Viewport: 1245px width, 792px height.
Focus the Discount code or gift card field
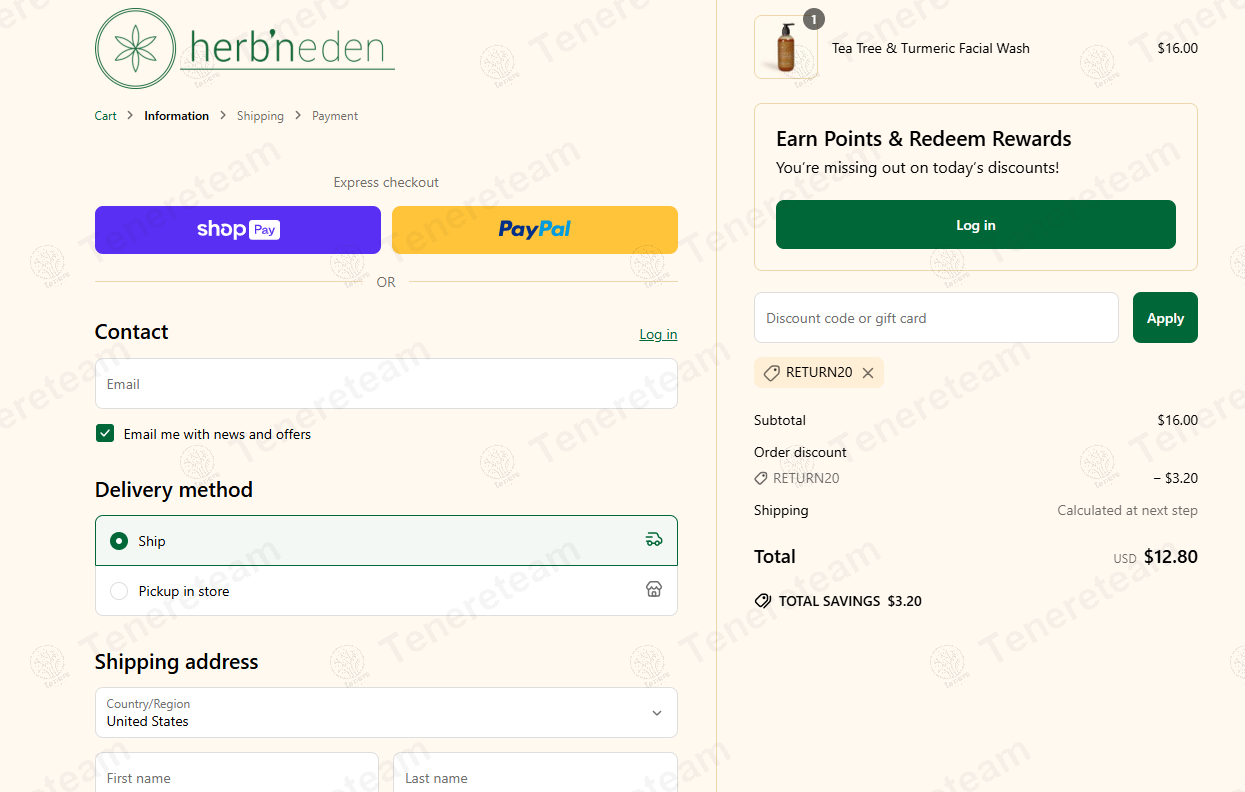click(936, 318)
